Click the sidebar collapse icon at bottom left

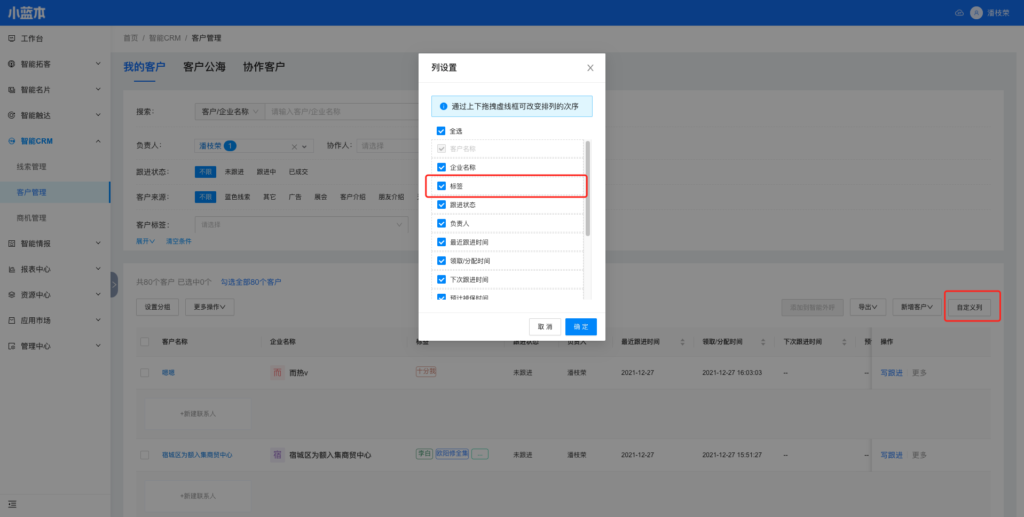coord(11,502)
